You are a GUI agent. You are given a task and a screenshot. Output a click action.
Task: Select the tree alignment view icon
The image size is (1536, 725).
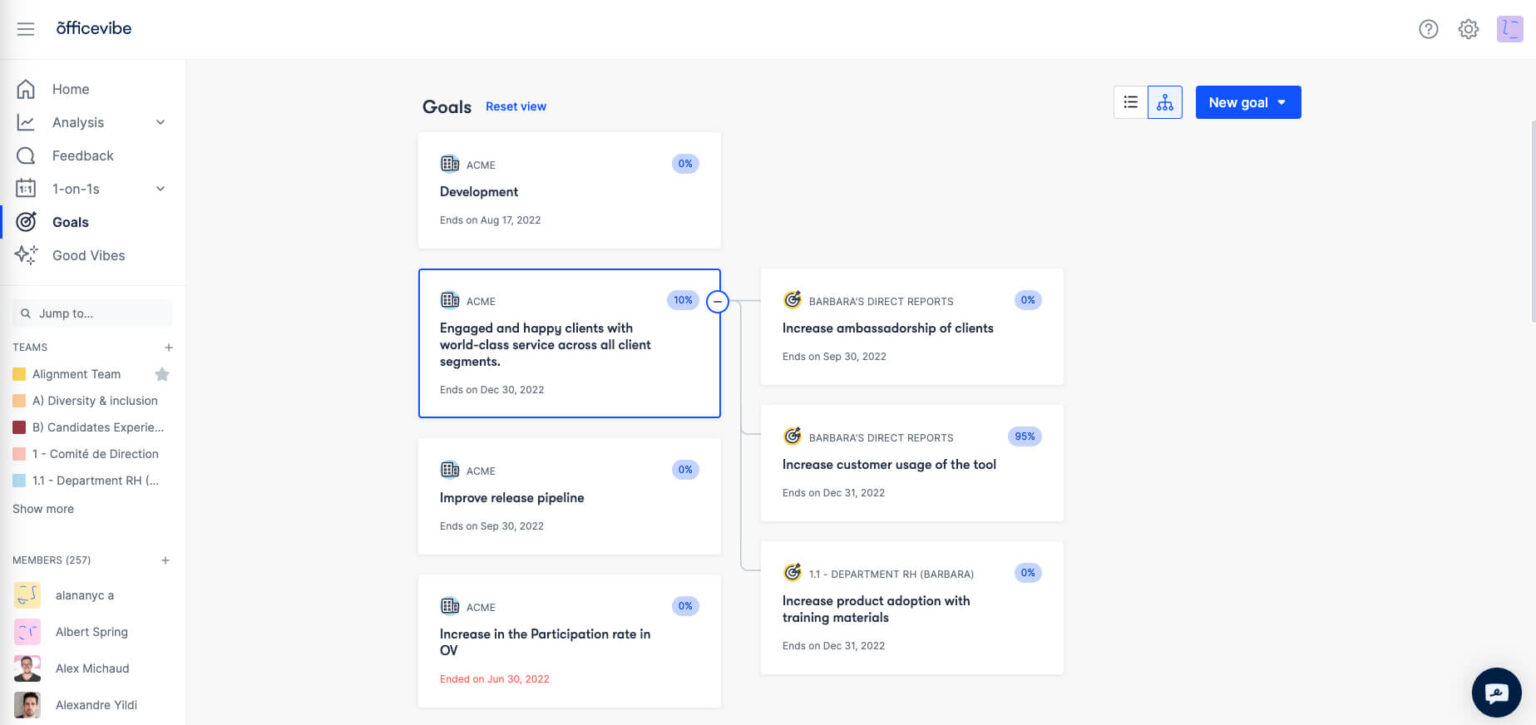point(1165,101)
